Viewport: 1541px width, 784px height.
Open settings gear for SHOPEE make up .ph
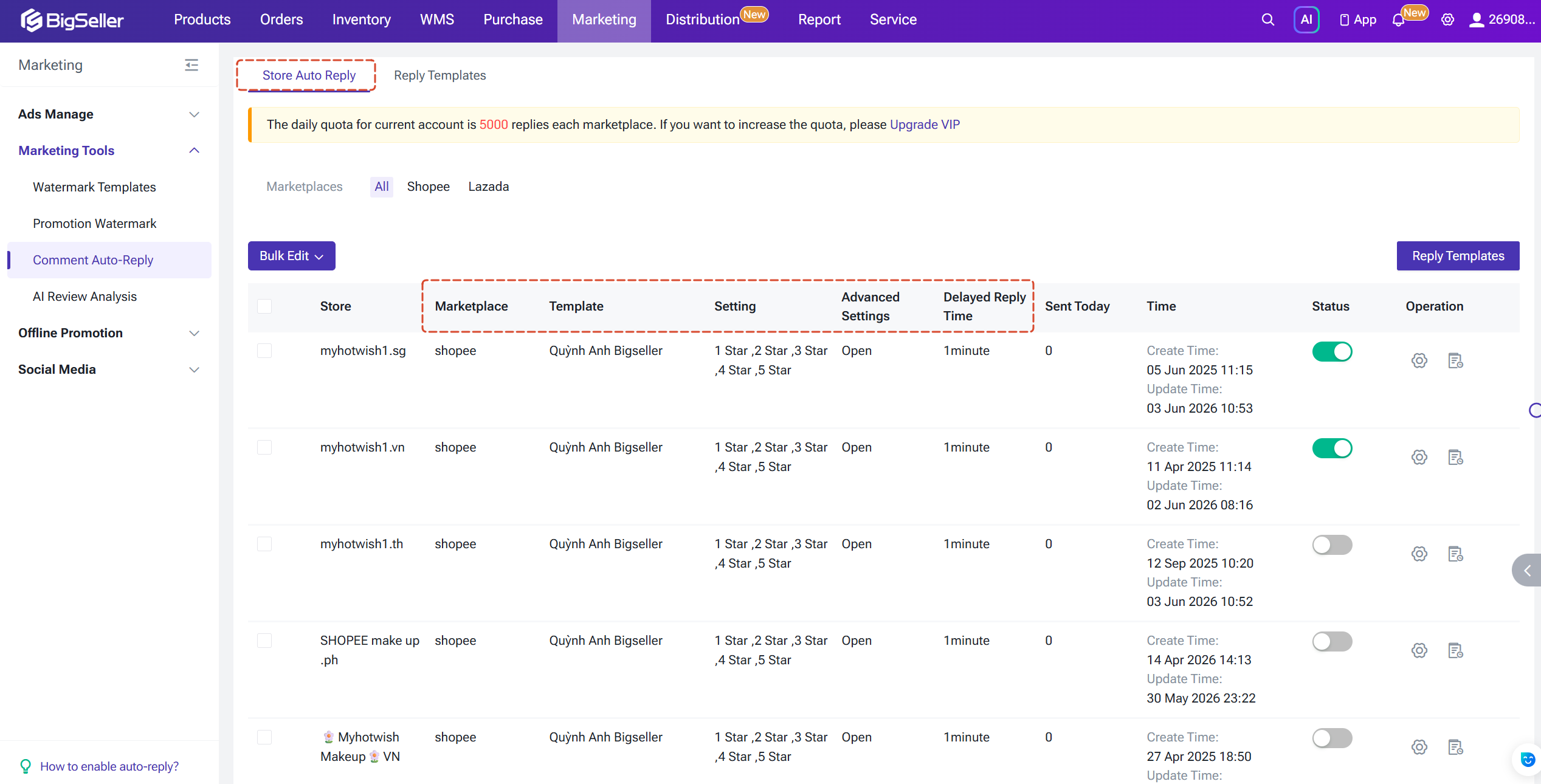[x=1419, y=650]
